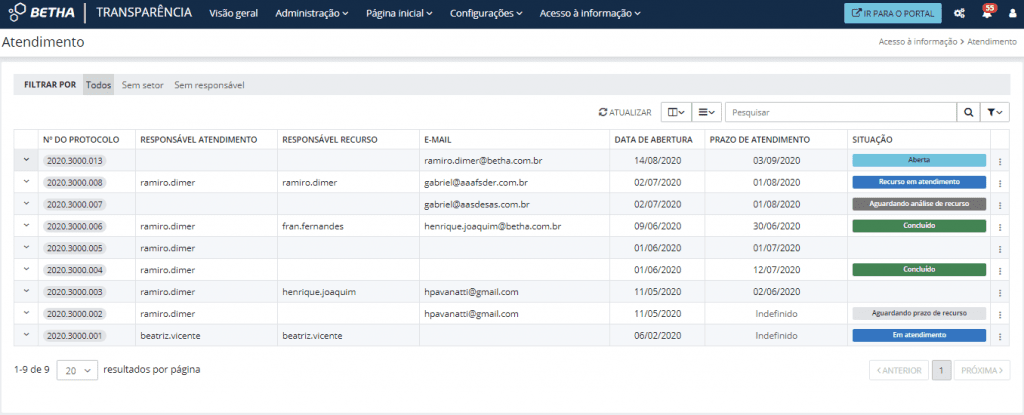
Task: Filter by Sem setor
Action: point(142,85)
